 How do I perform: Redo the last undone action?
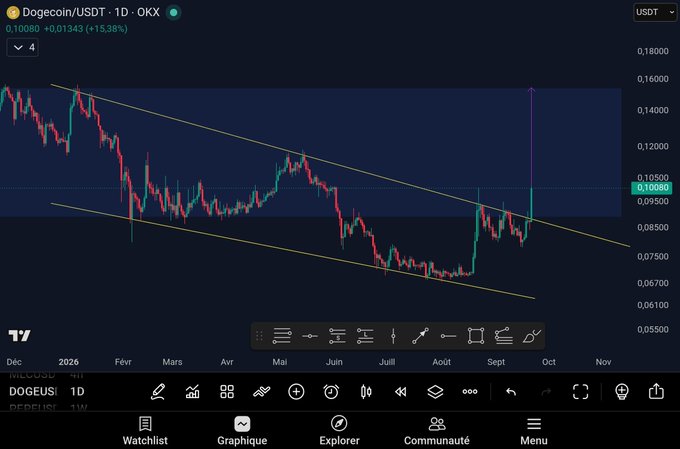(x=546, y=392)
